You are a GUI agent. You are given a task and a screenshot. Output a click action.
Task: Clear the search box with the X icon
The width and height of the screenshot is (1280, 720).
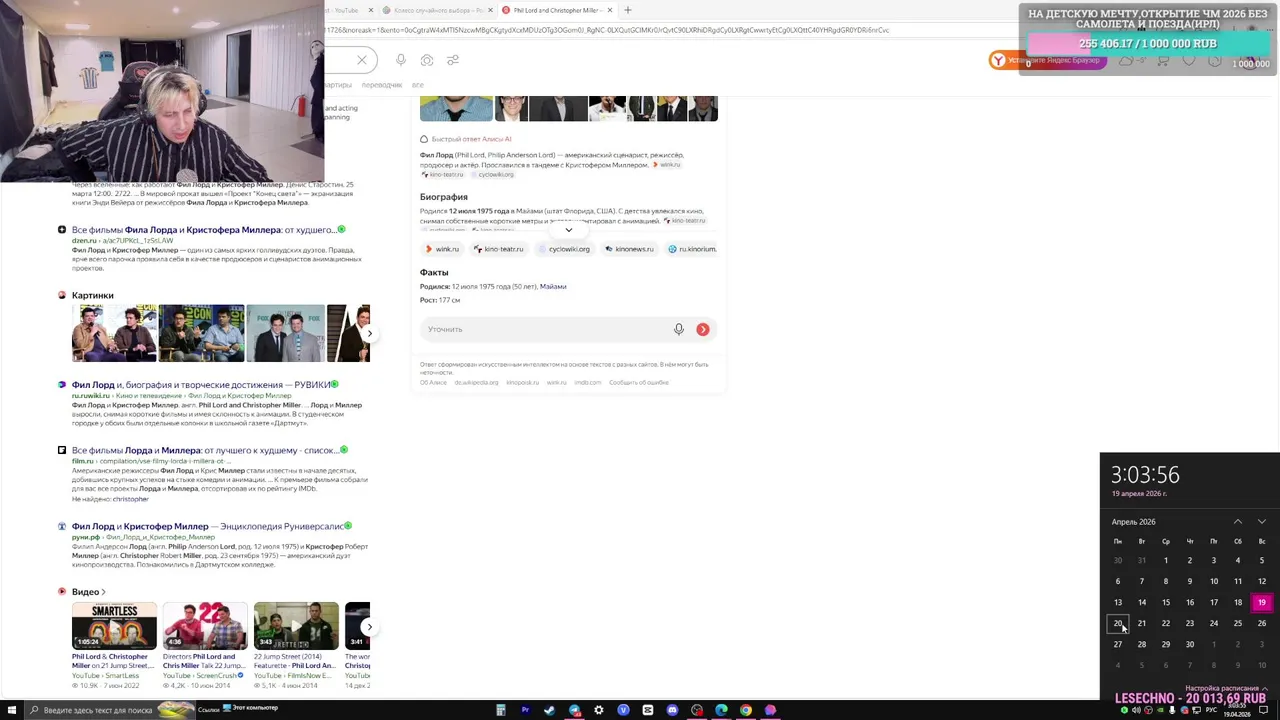[x=362, y=60]
